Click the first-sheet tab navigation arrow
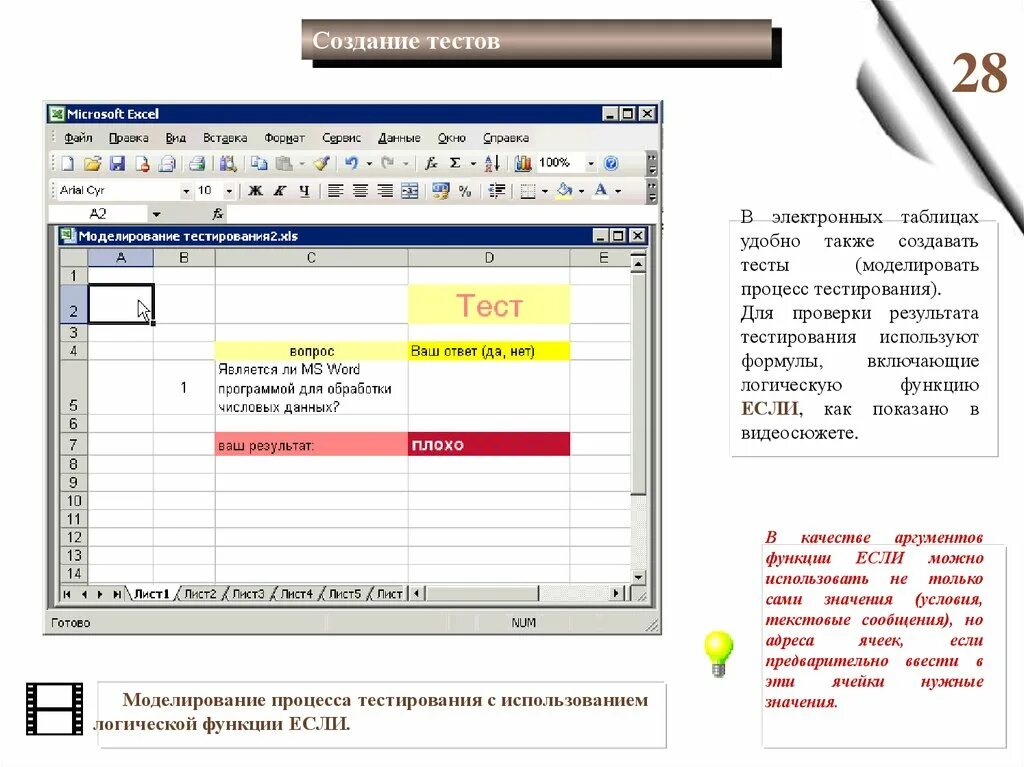 pos(67,594)
